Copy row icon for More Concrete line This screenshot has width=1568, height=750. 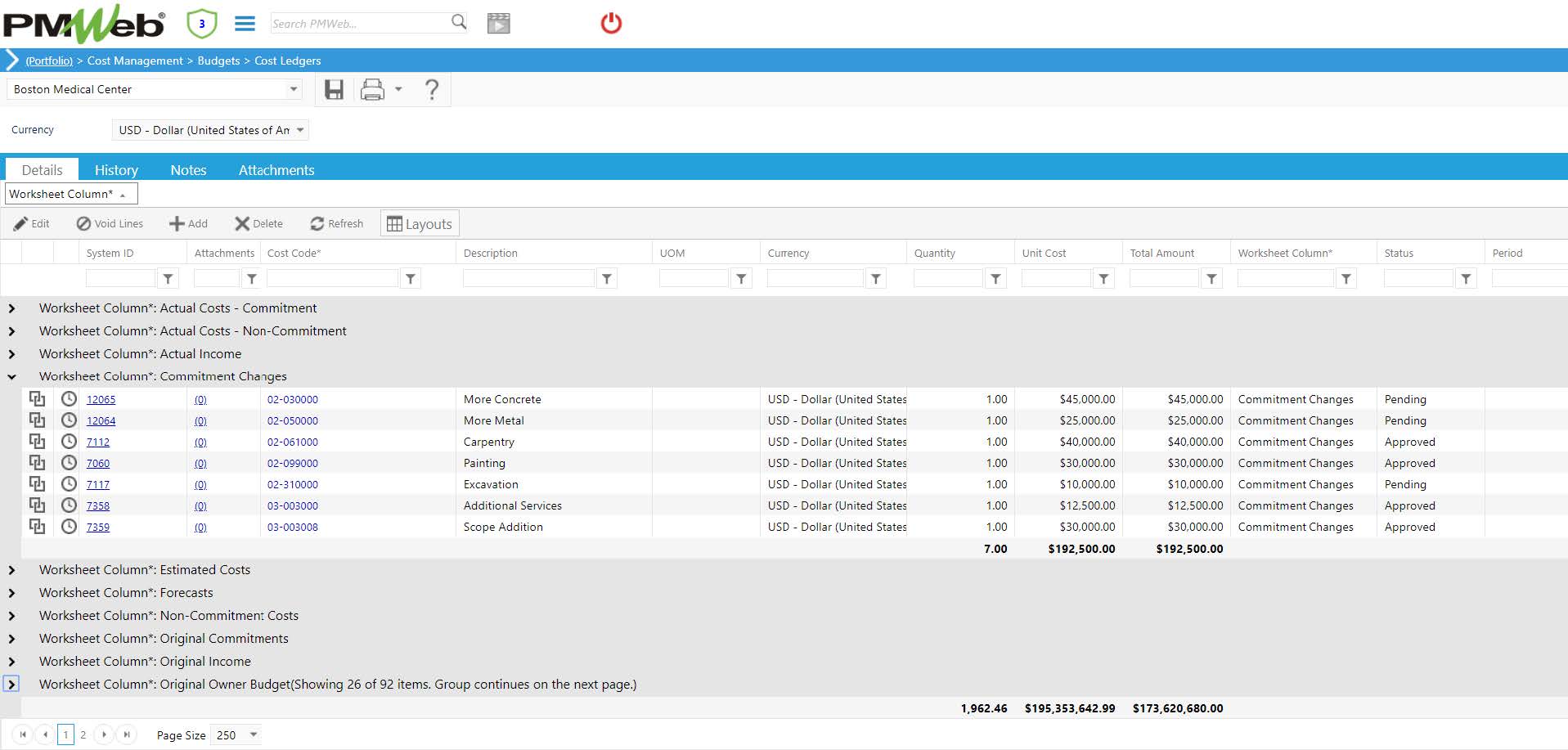(x=37, y=398)
